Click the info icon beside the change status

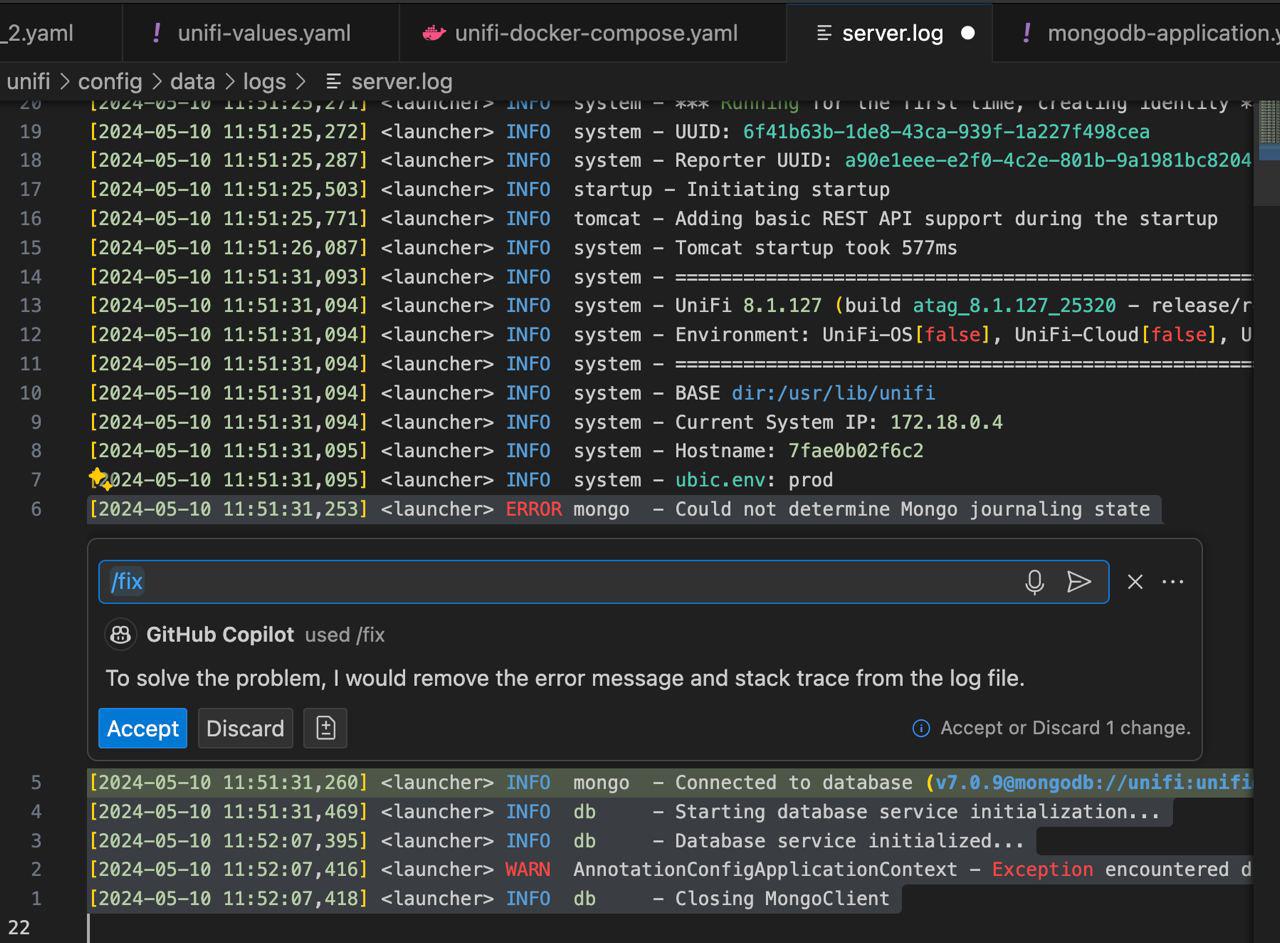coord(921,728)
